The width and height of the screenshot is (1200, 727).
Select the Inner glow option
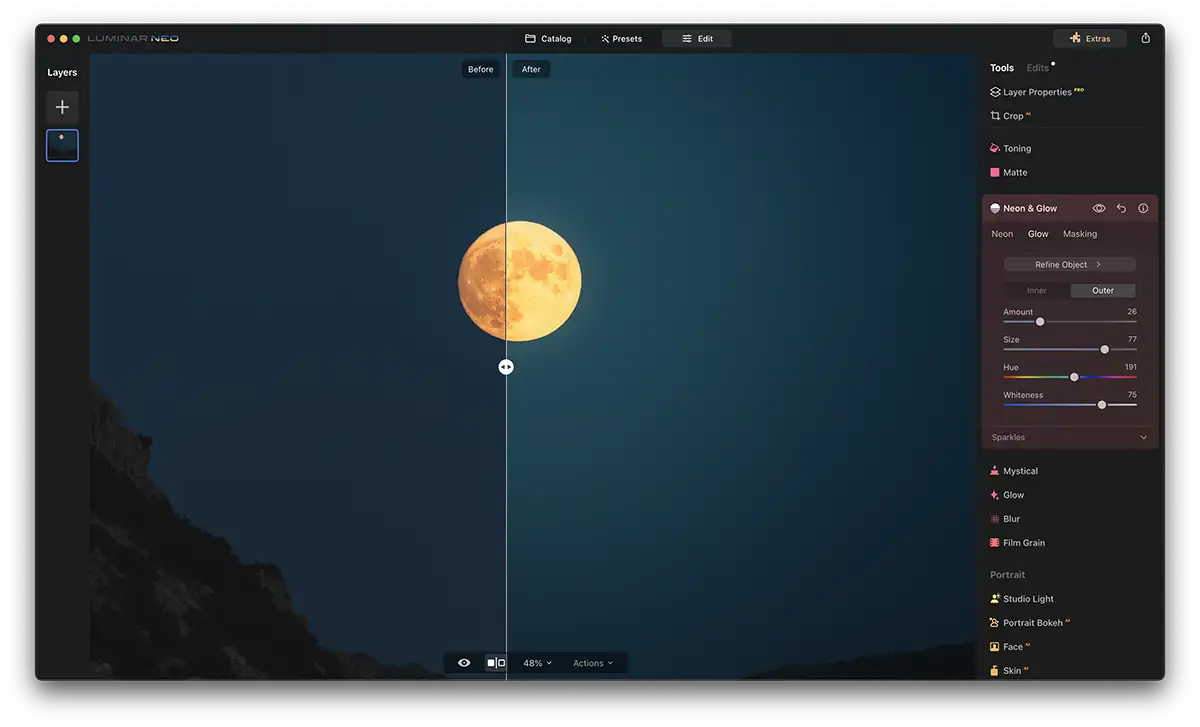click(x=1037, y=291)
